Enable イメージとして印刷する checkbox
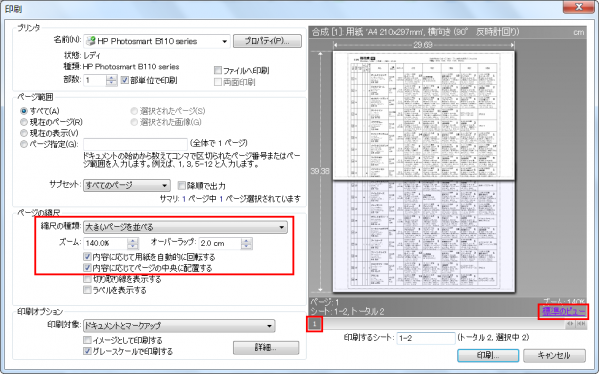The width and height of the screenshot is (599, 374). (87, 340)
